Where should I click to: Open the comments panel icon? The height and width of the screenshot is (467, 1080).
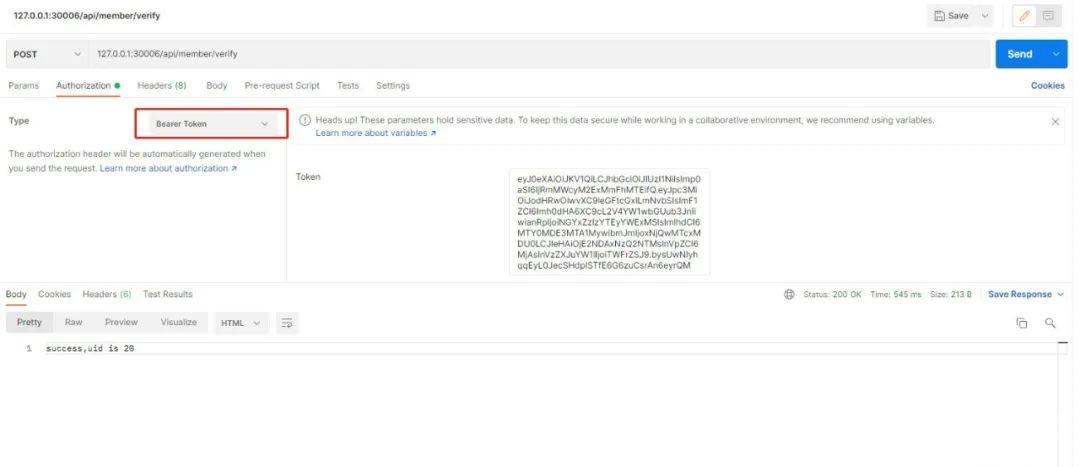point(1048,16)
